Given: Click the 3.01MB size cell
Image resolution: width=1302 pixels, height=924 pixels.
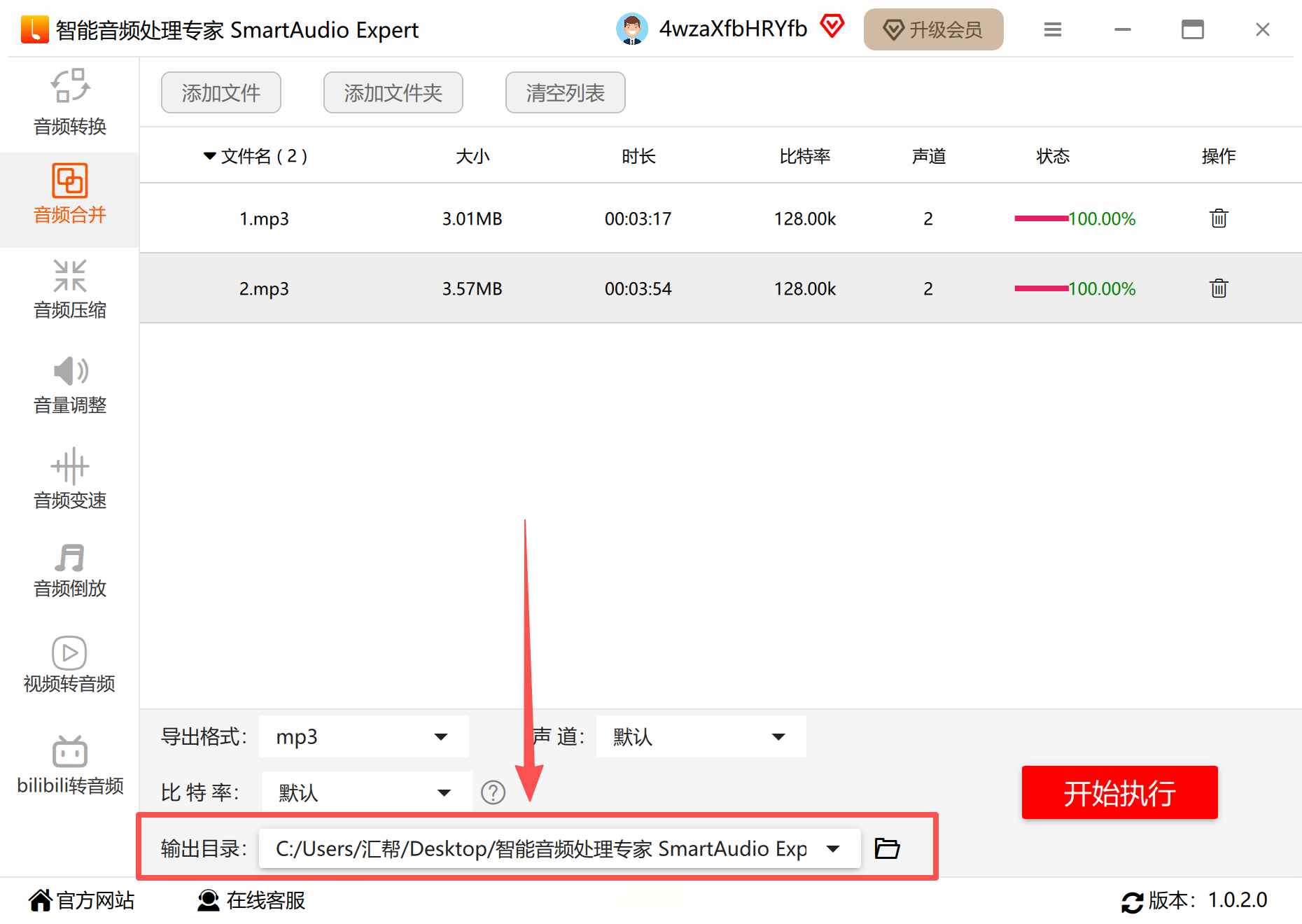Looking at the screenshot, I should [x=472, y=218].
